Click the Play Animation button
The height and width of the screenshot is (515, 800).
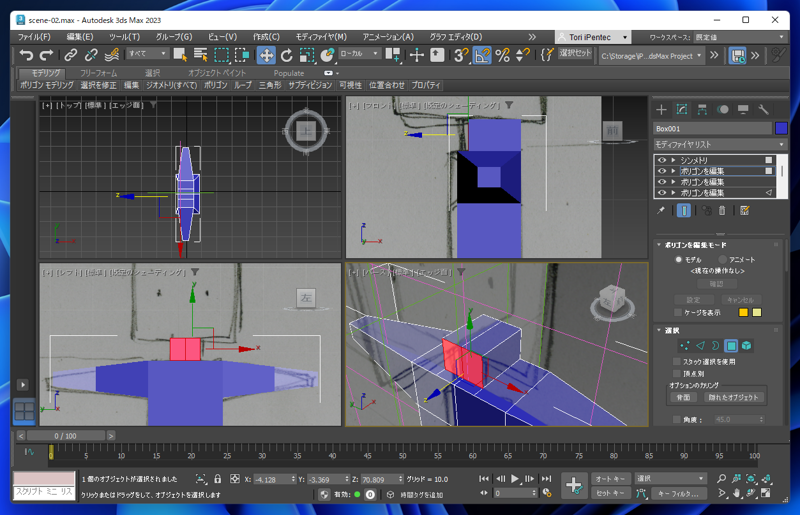coord(515,479)
